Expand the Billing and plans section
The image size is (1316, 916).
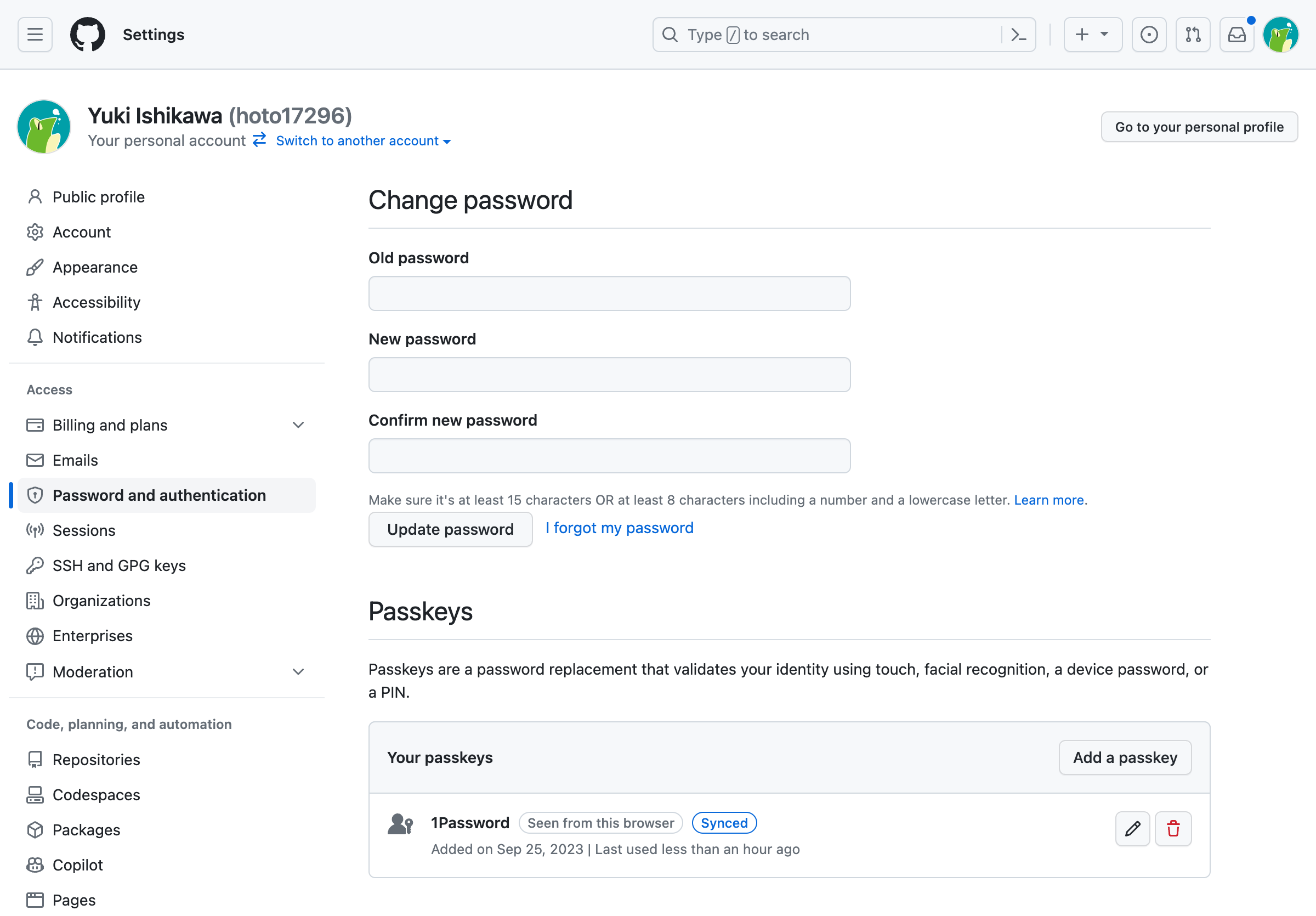298,425
